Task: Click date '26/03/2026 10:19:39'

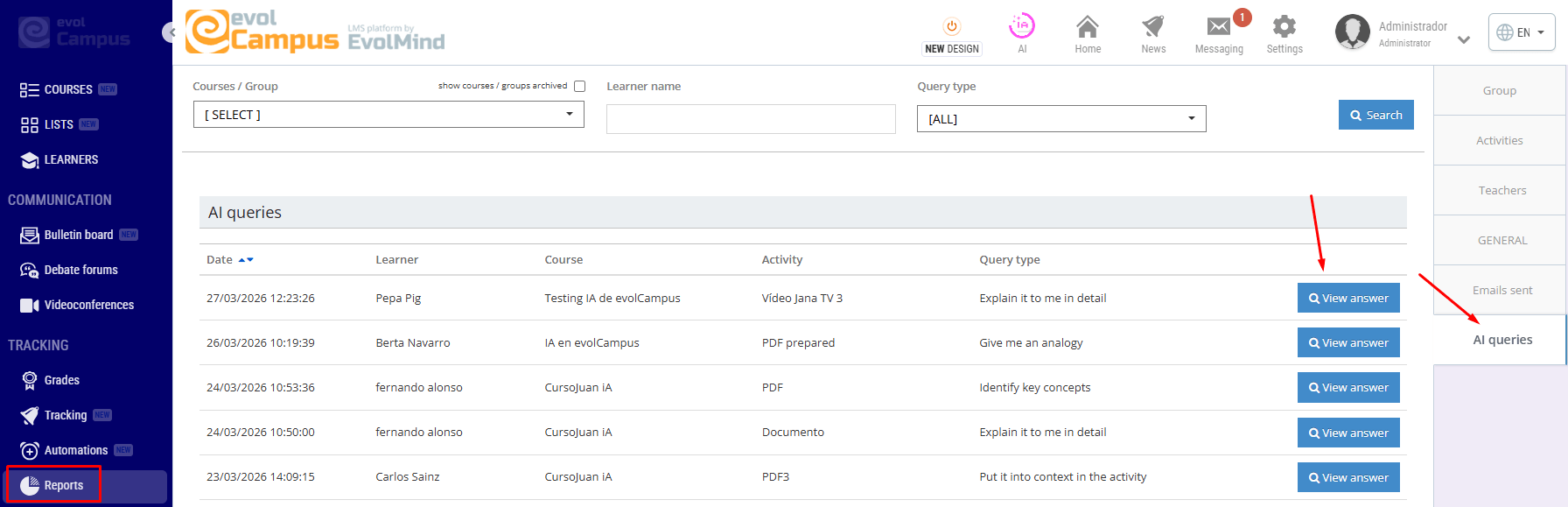Action: (261, 343)
